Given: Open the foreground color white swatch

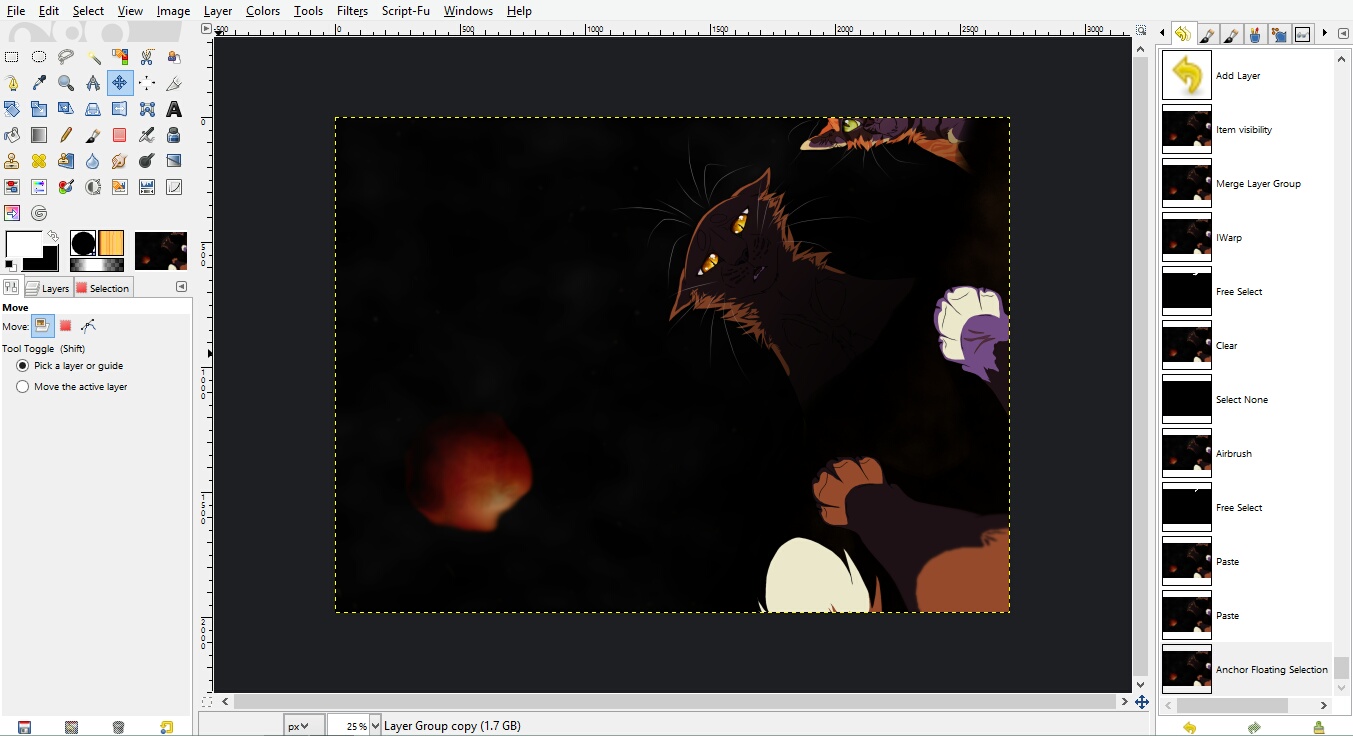Looking at the screenshot, I should point(22,245).
